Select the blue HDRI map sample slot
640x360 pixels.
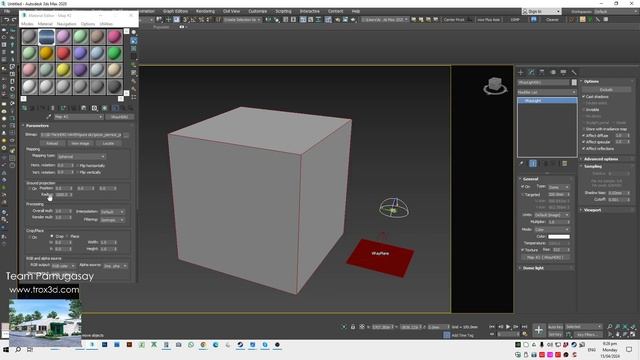[x=47, y=37]
